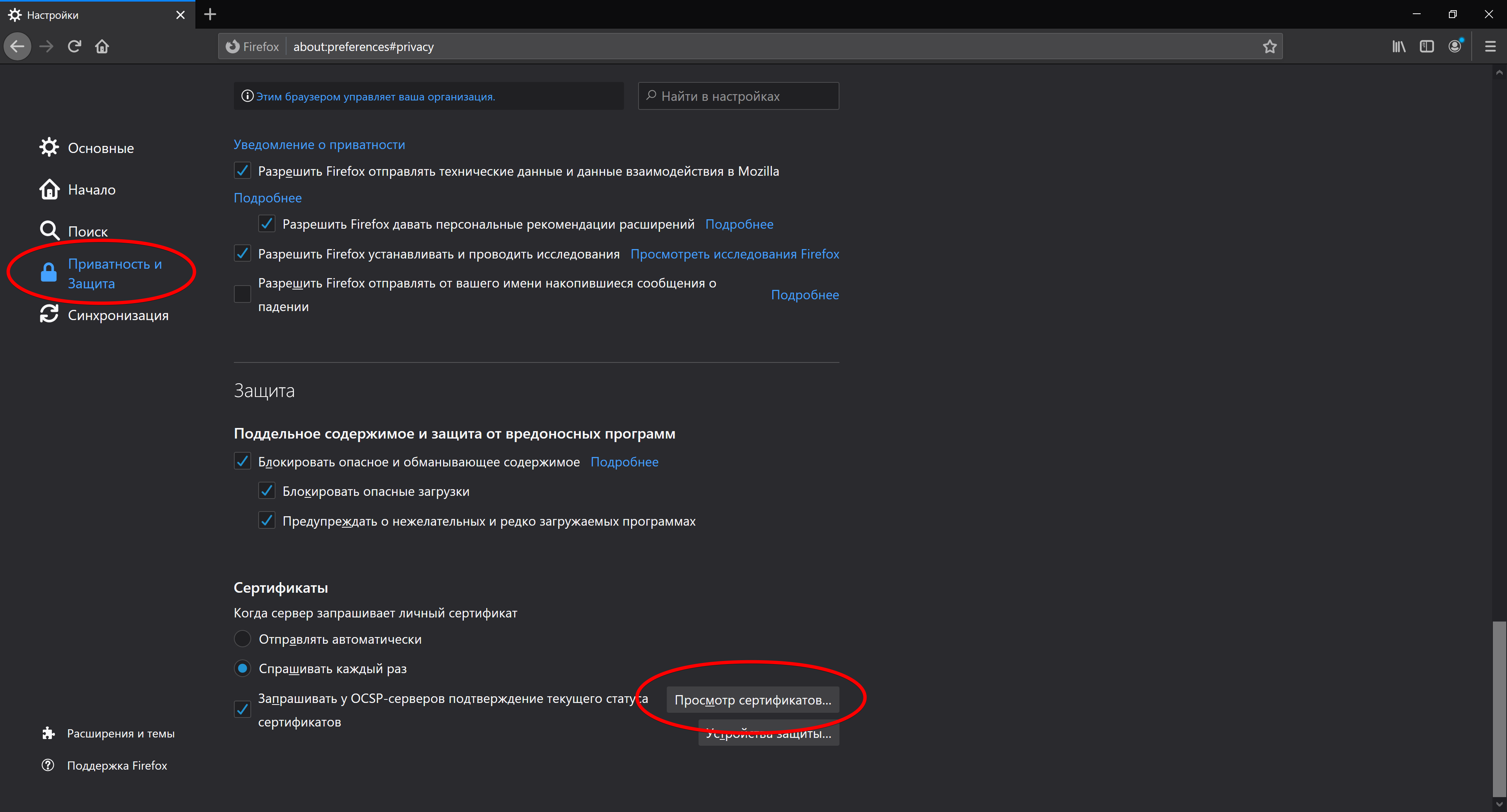This screenshot has height=812, width=1507.
Task: Enable sending backlogged crash reports
Action: (242, 294)
